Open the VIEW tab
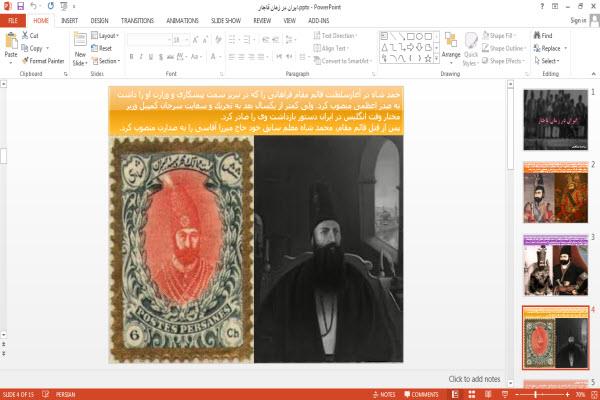The width and height of the screenshot is (600, 400). [289, 21]
